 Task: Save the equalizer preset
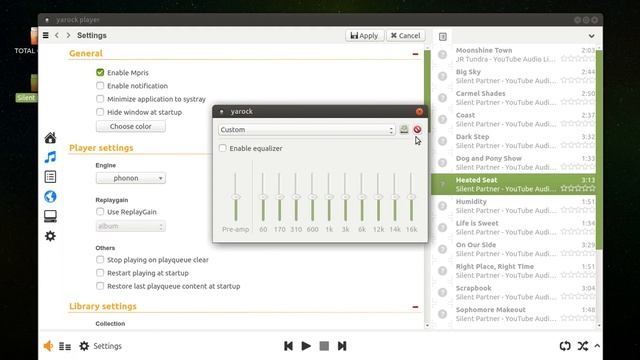(404, 129)
